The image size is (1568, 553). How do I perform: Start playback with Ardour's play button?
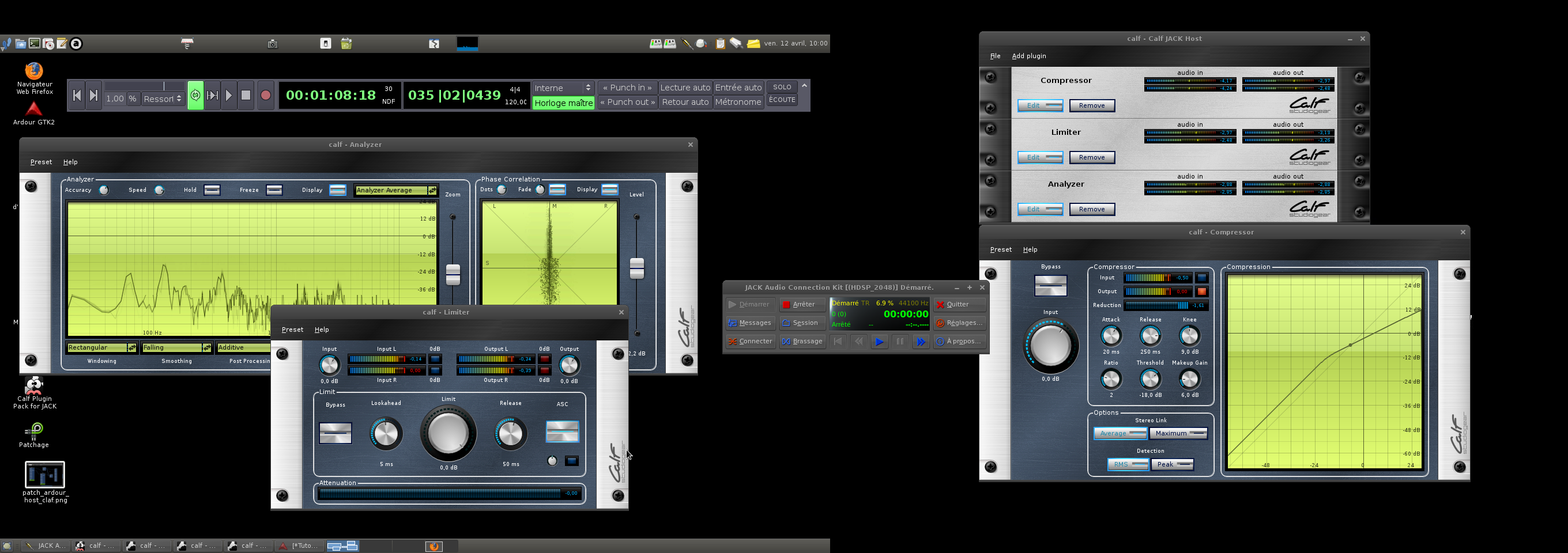pyautogui.click(x=229, y=96)
